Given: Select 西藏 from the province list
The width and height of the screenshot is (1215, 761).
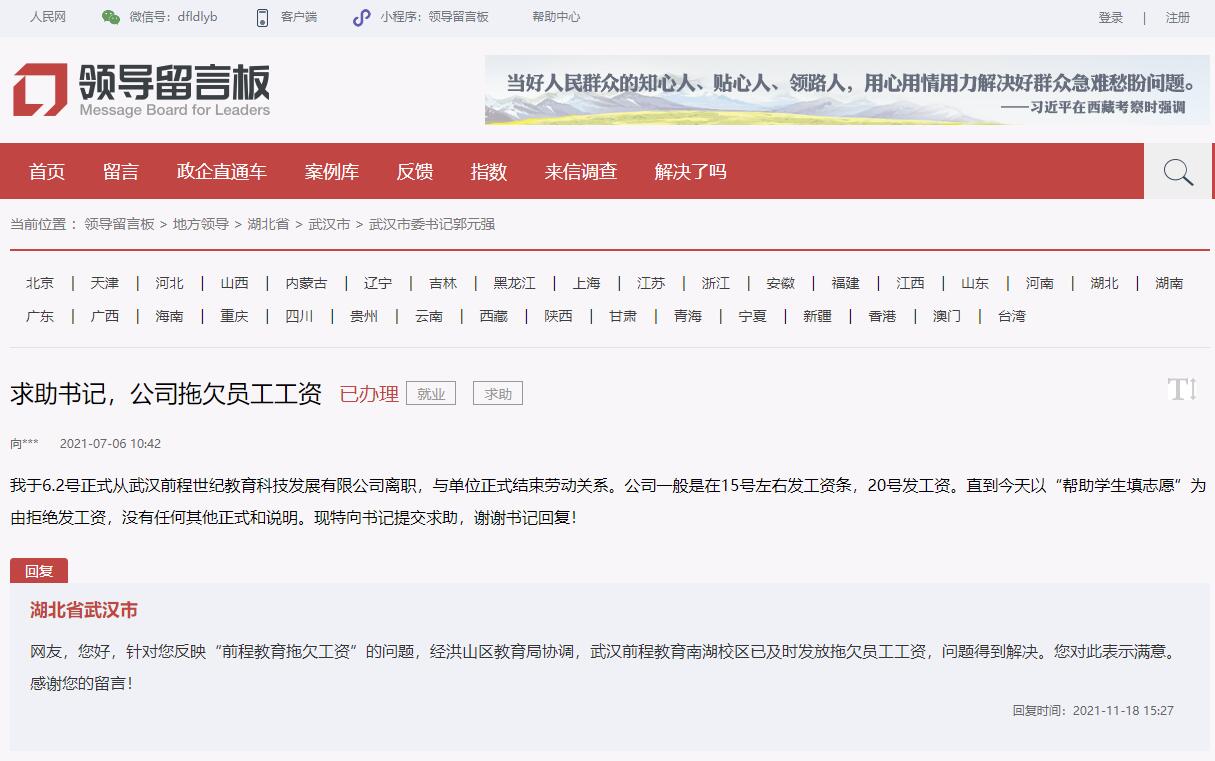Looking at the screenshot, I should (493, 316).
